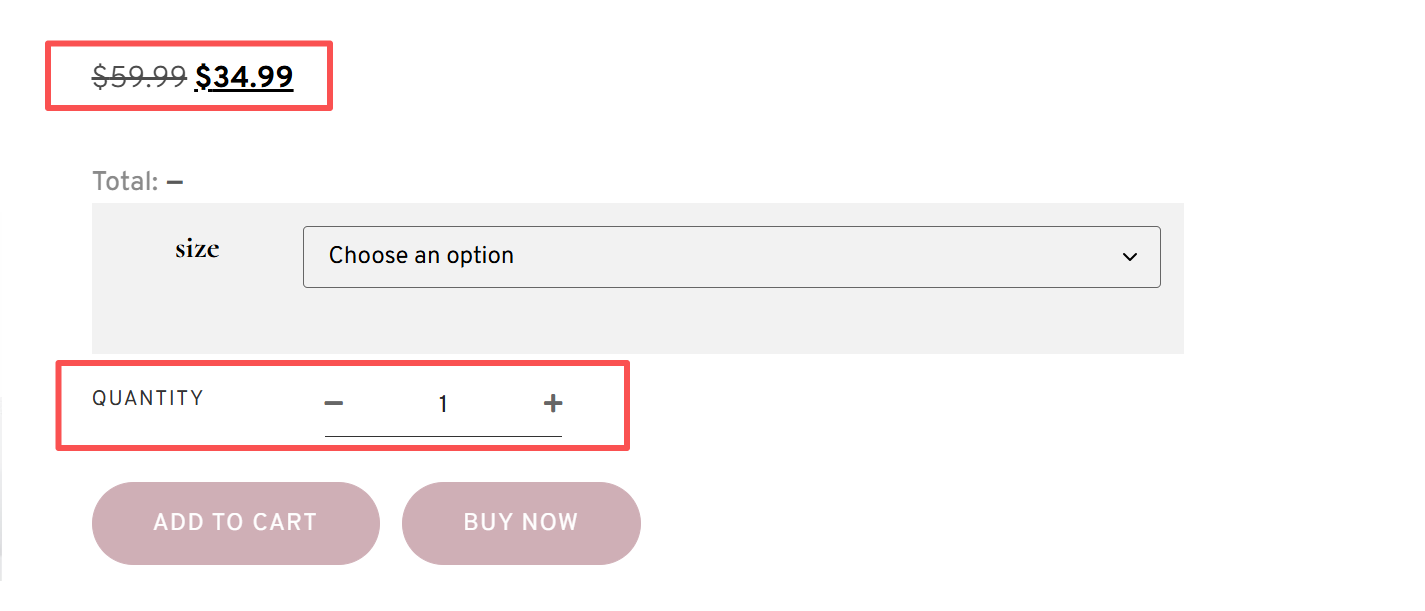
Task: Focus the quantity number field showing 1
Action: click(443, 405)
